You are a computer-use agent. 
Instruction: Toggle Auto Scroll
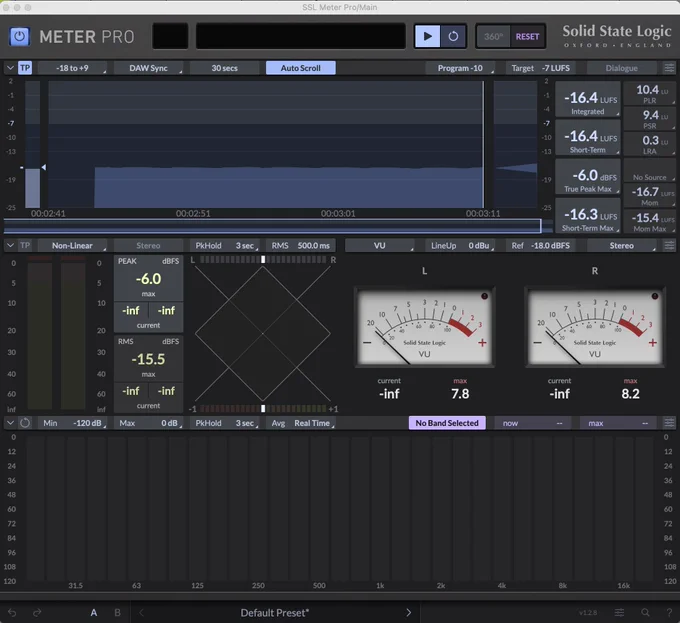[301, 68]
